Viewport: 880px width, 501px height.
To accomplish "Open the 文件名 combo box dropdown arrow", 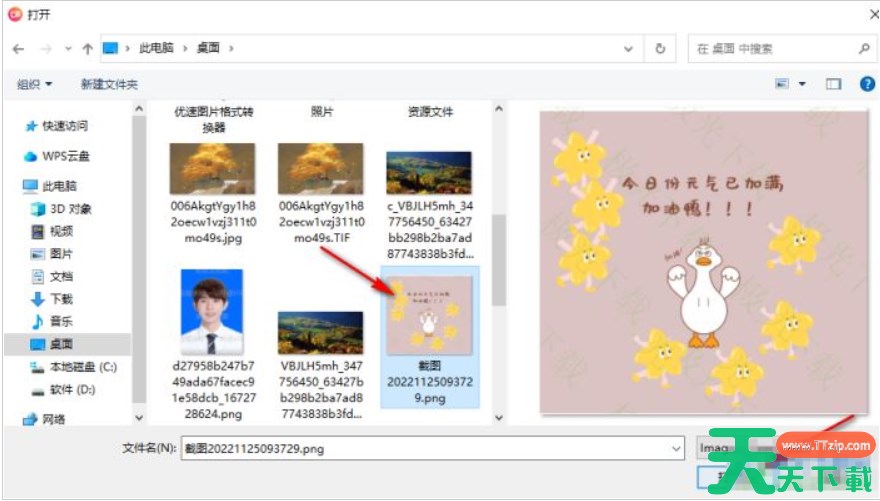I will (x=676, y=448).
